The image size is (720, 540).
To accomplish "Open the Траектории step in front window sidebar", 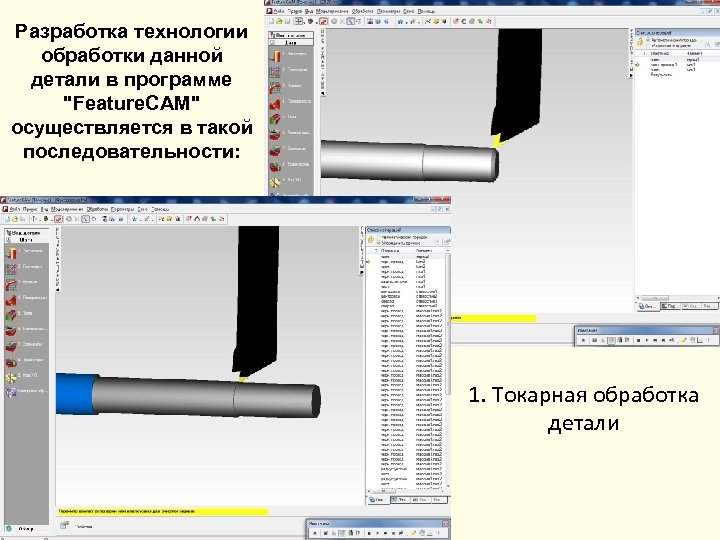I will tap(26, 360).
